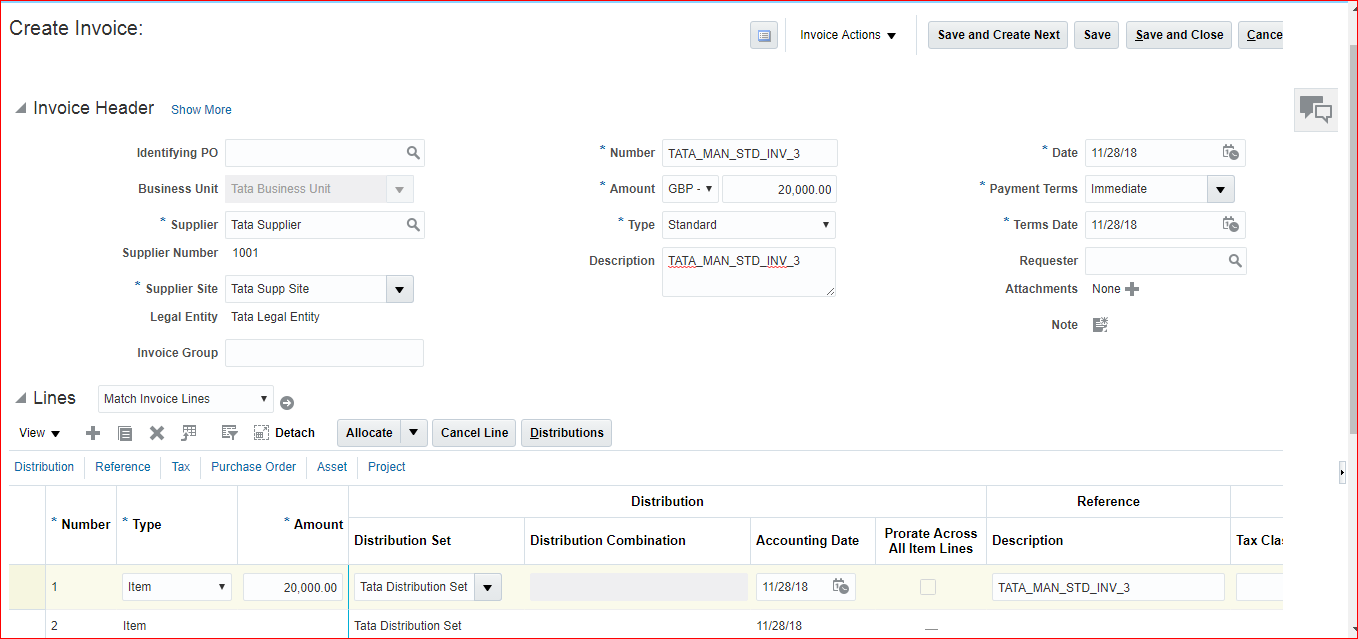Open the Date calendar picker icon
Image resolution: width=1358 pixels, height=639 pixels.
(x=1230, y=153)
